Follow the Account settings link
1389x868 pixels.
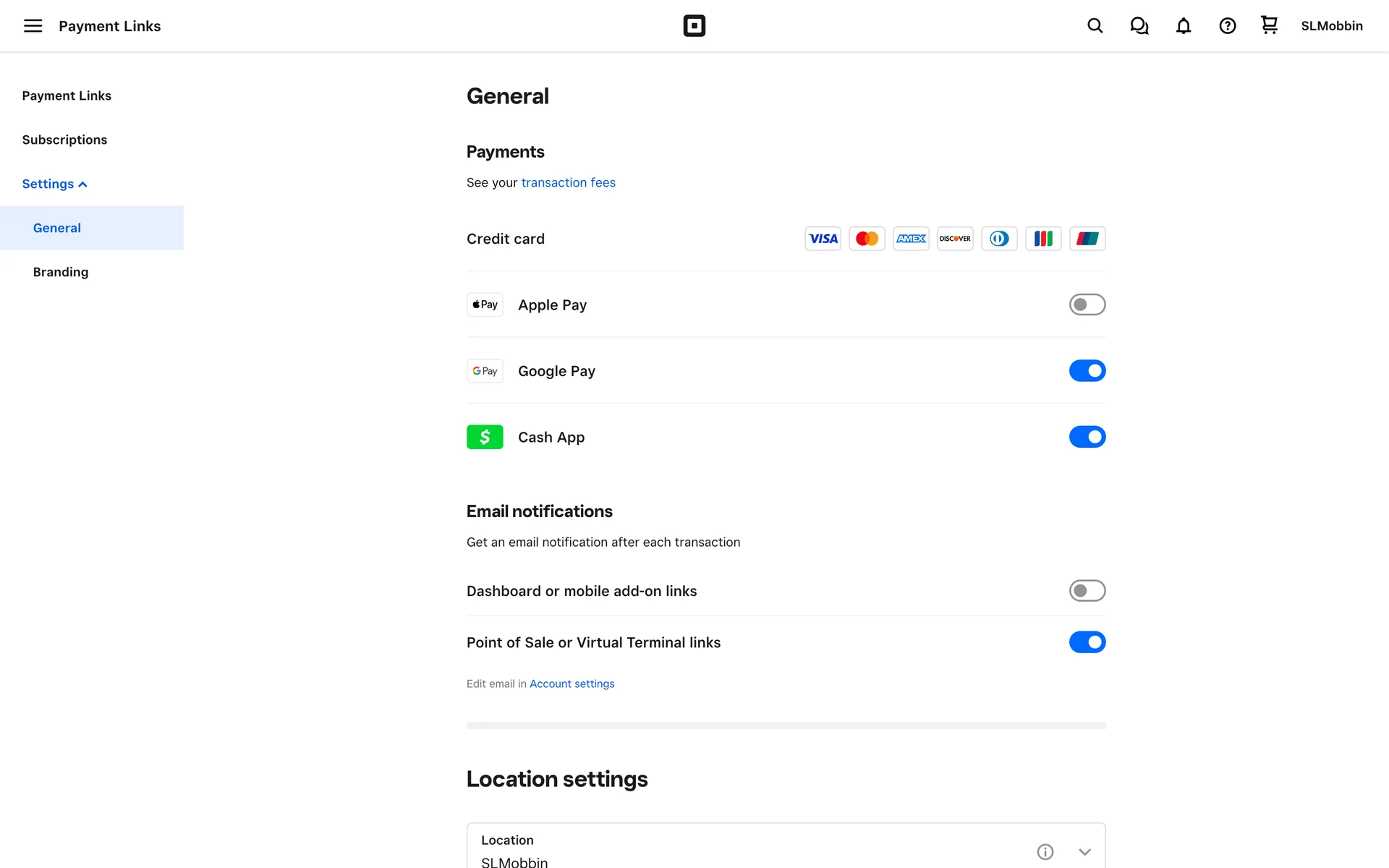[572, 684]
